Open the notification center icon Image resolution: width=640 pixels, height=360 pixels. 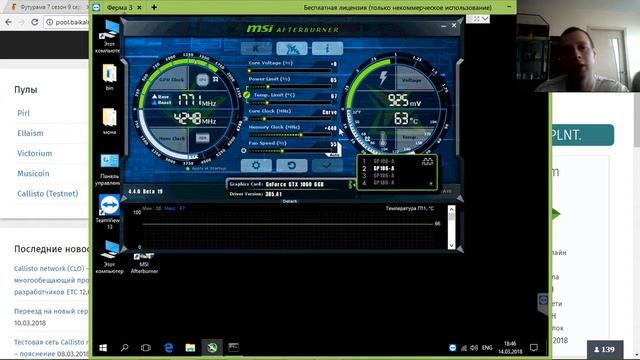[x=533, y=348]
